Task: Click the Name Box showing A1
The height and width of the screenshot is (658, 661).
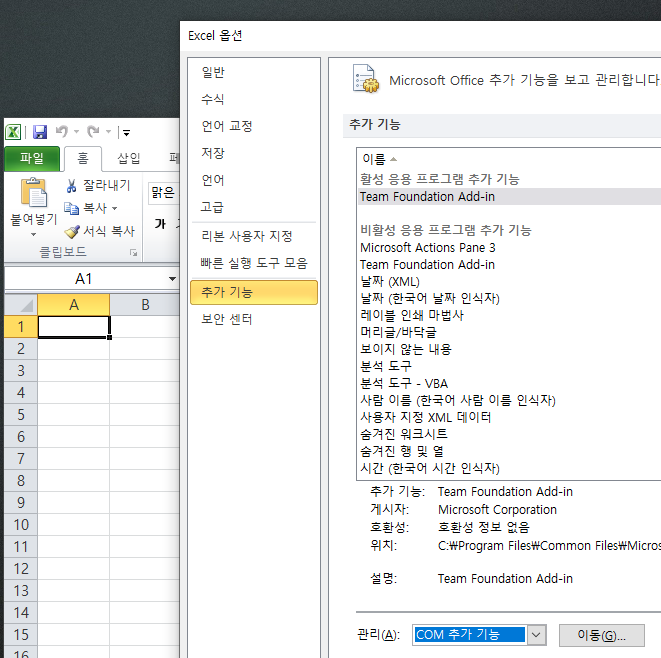Action: tap(83, 279)
